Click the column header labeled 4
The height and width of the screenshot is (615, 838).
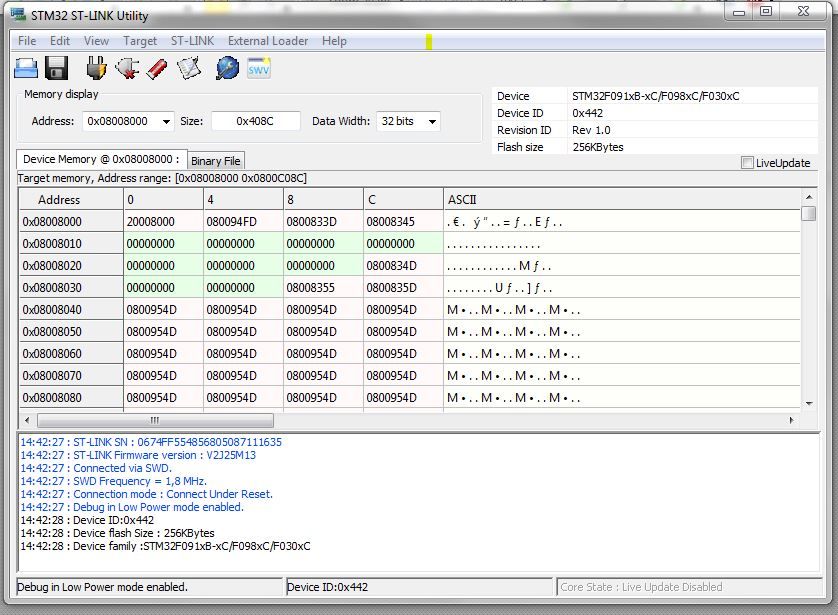coord(244,199)
